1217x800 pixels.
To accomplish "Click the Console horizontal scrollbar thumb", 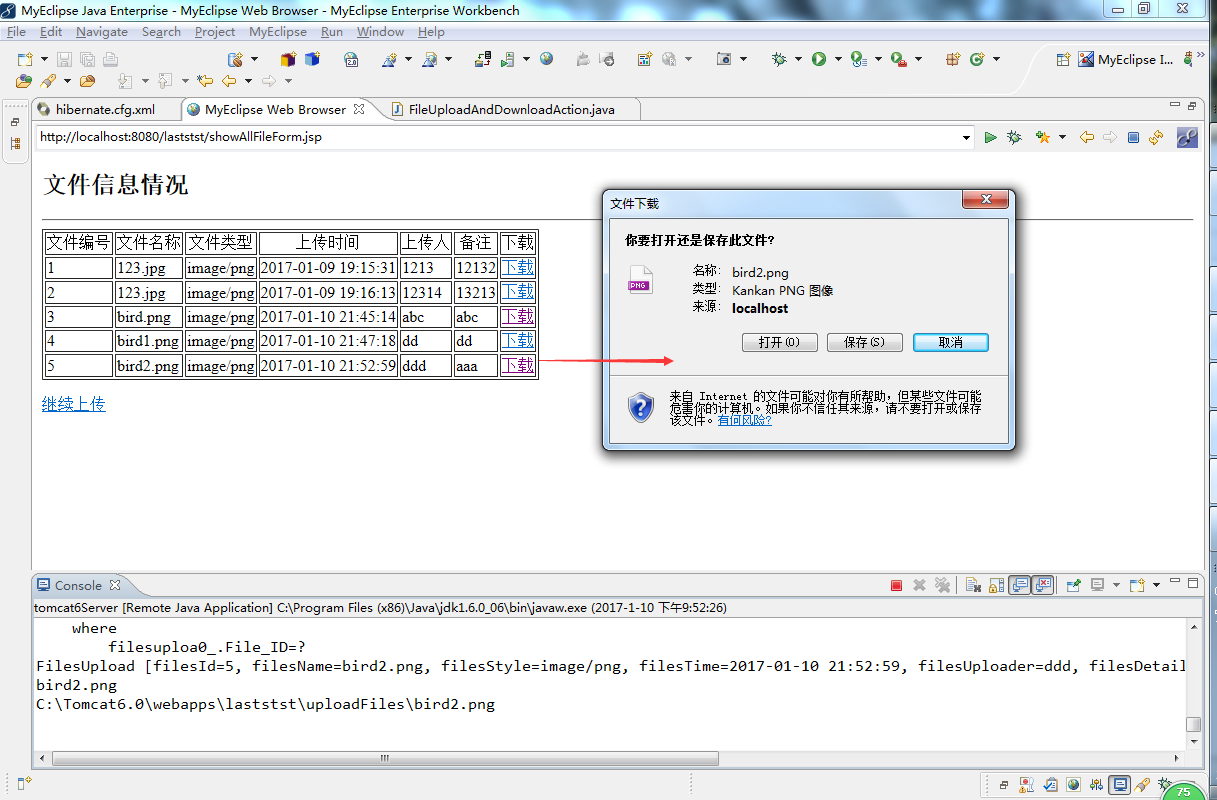I will 385,758.
